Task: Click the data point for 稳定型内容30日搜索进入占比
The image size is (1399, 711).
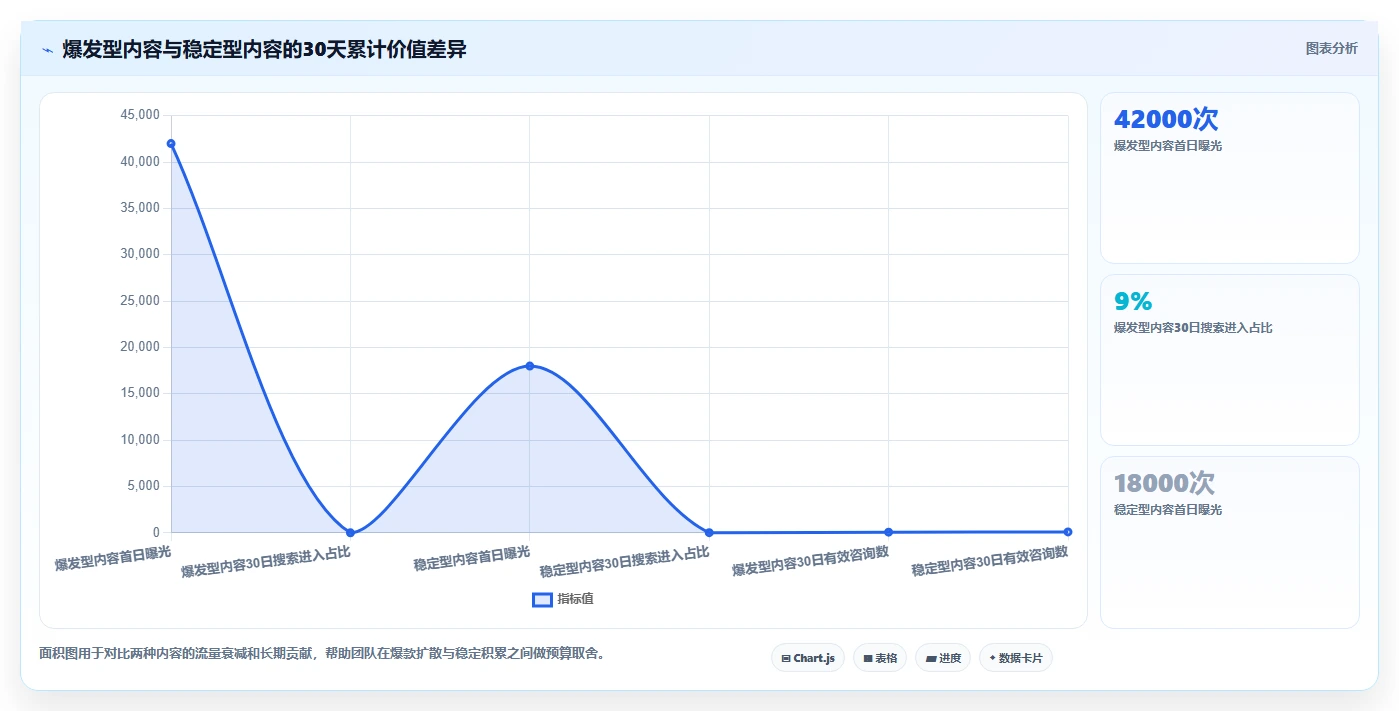Action: click(709, 532)
